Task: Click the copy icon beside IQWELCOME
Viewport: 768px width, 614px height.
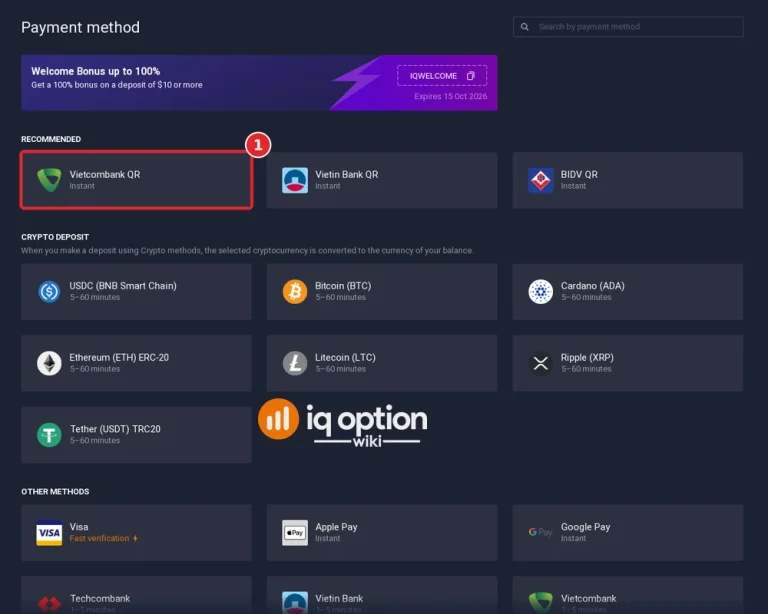Action: 471,76
